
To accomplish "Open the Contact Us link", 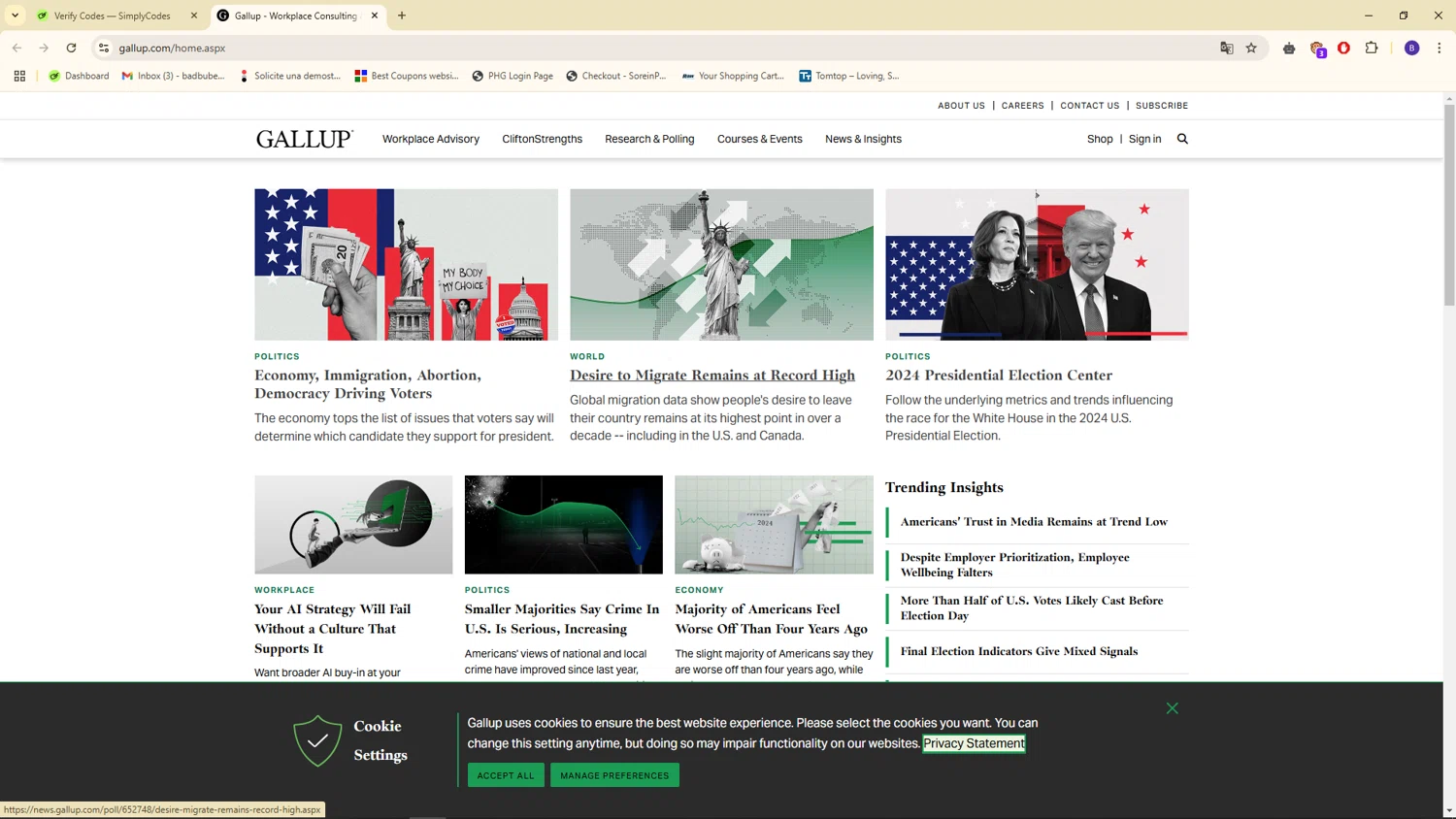I will pos(1089,106).
